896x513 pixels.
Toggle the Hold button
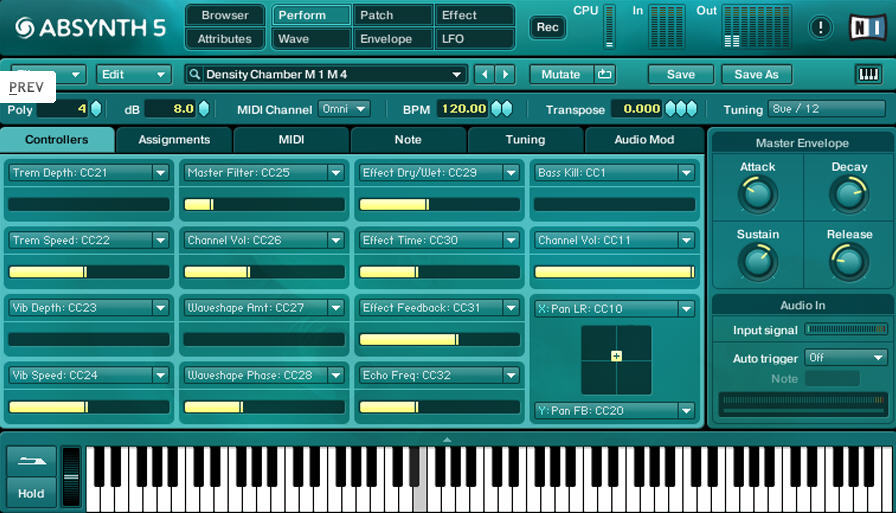pyautogui.click(x=31, y=493)
